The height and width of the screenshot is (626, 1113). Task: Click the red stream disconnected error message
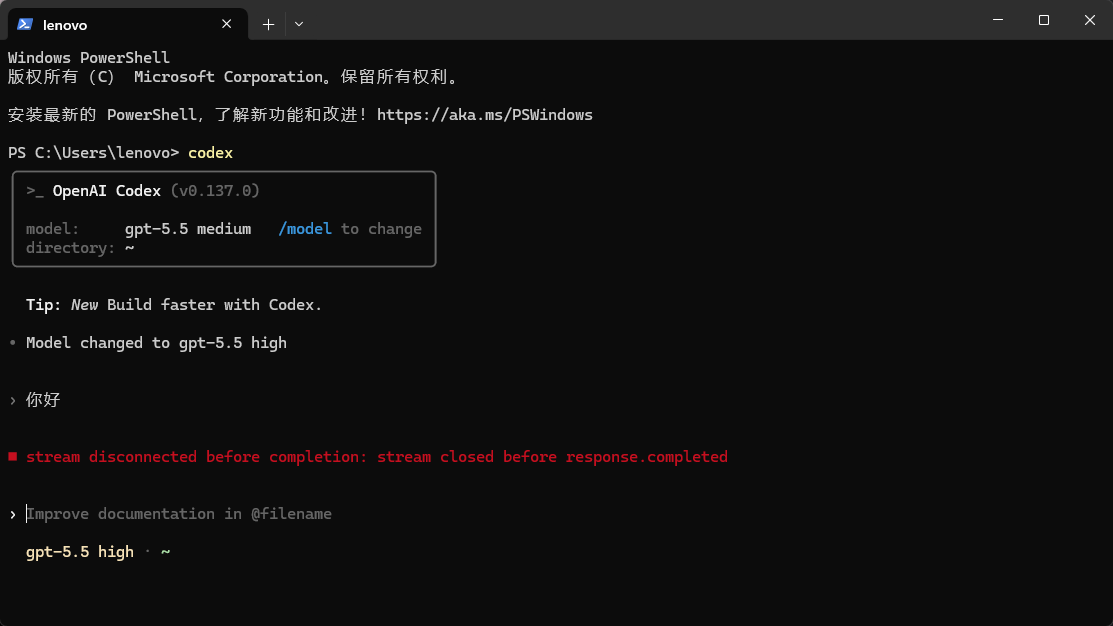pyautogui.click(x=377, y=457)
